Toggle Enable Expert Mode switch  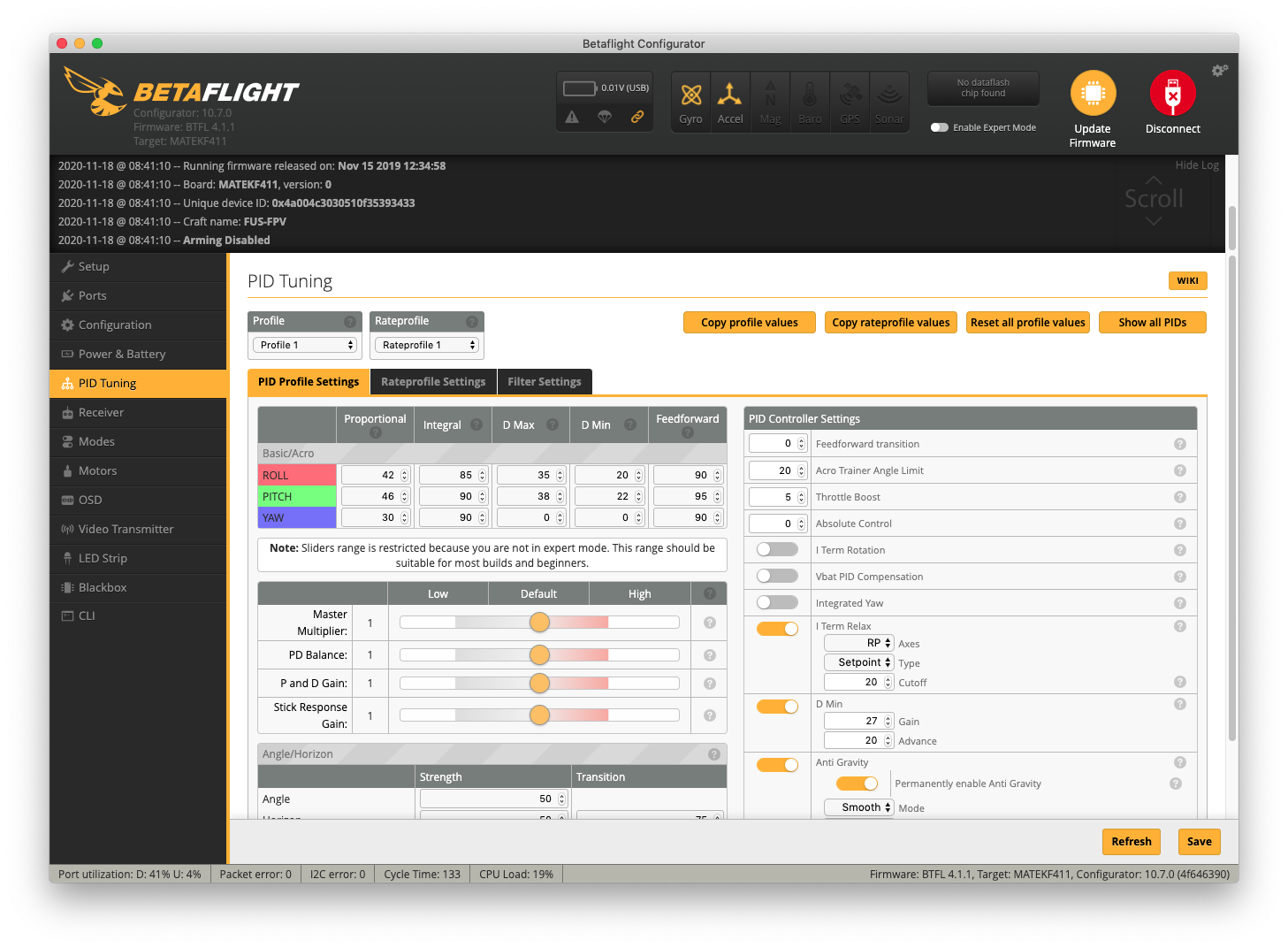click(x=940, y=127)
